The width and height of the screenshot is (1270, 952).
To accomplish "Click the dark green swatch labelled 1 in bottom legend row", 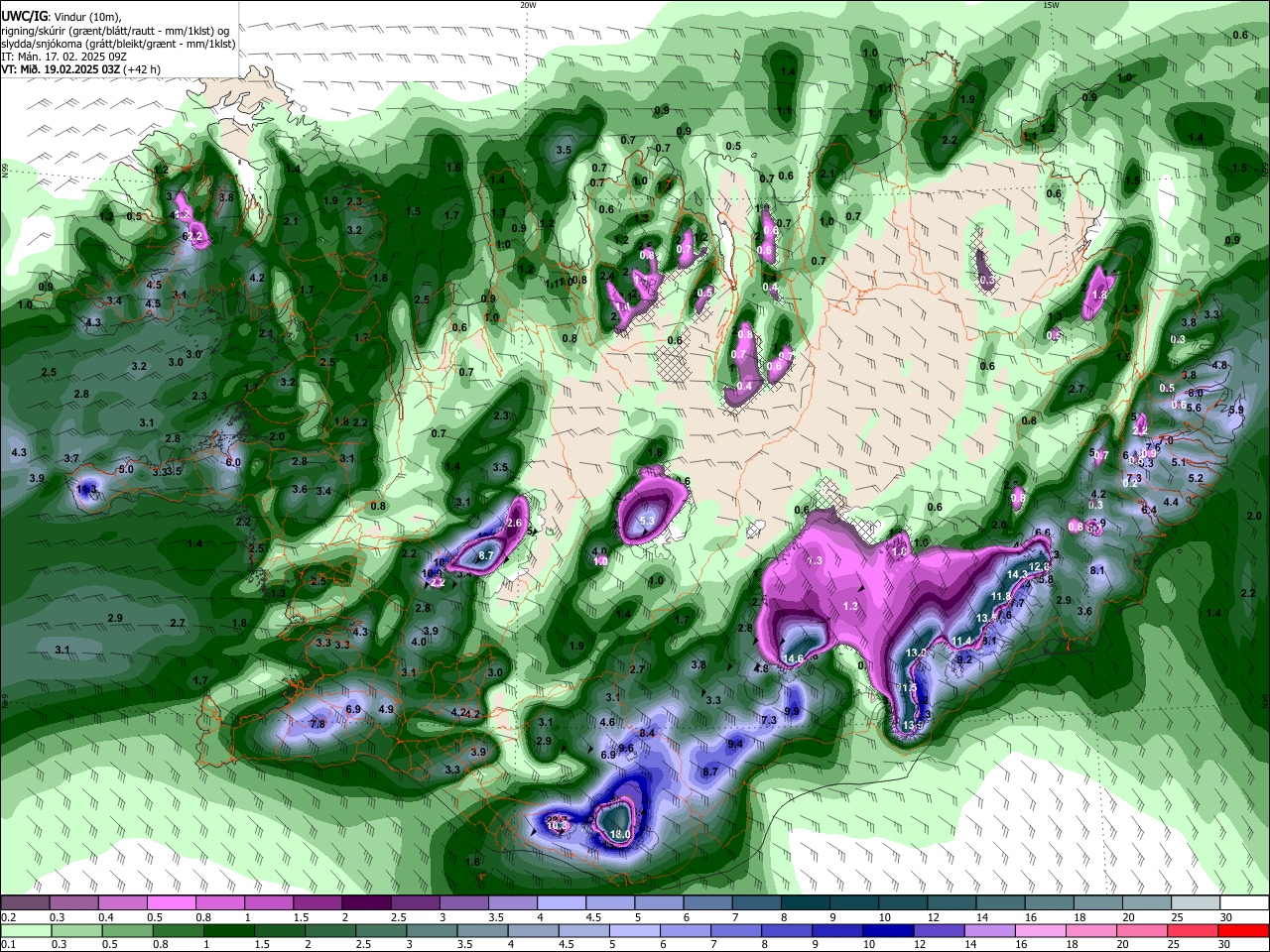I will click(x=228, y=930).
